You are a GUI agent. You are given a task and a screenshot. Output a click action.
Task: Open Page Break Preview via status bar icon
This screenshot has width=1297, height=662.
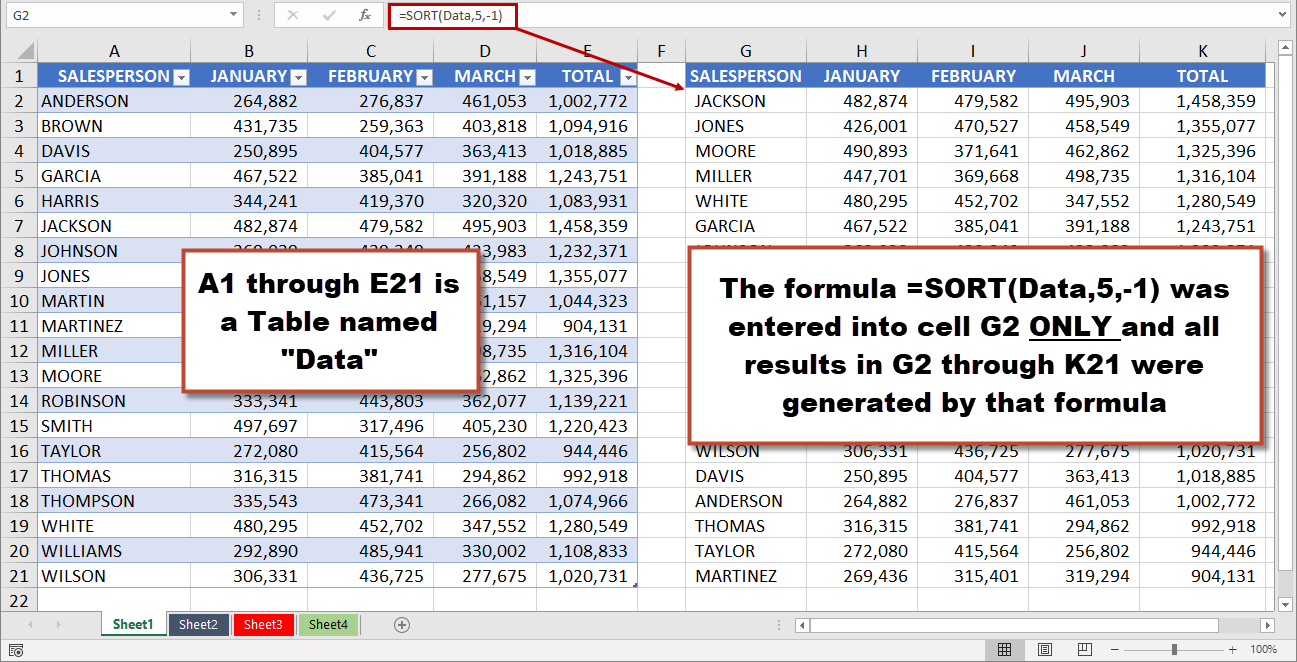click(1086, 649)
